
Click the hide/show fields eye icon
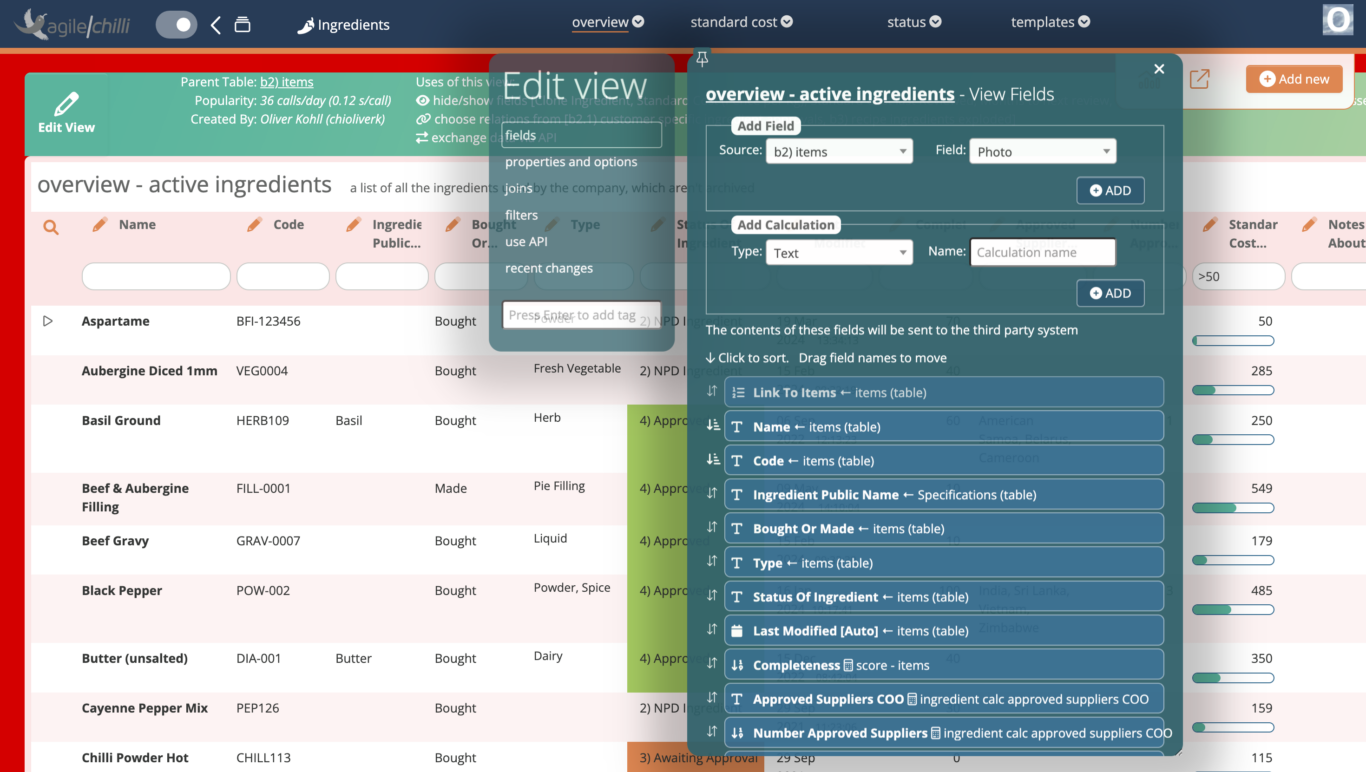pos(423,101)
